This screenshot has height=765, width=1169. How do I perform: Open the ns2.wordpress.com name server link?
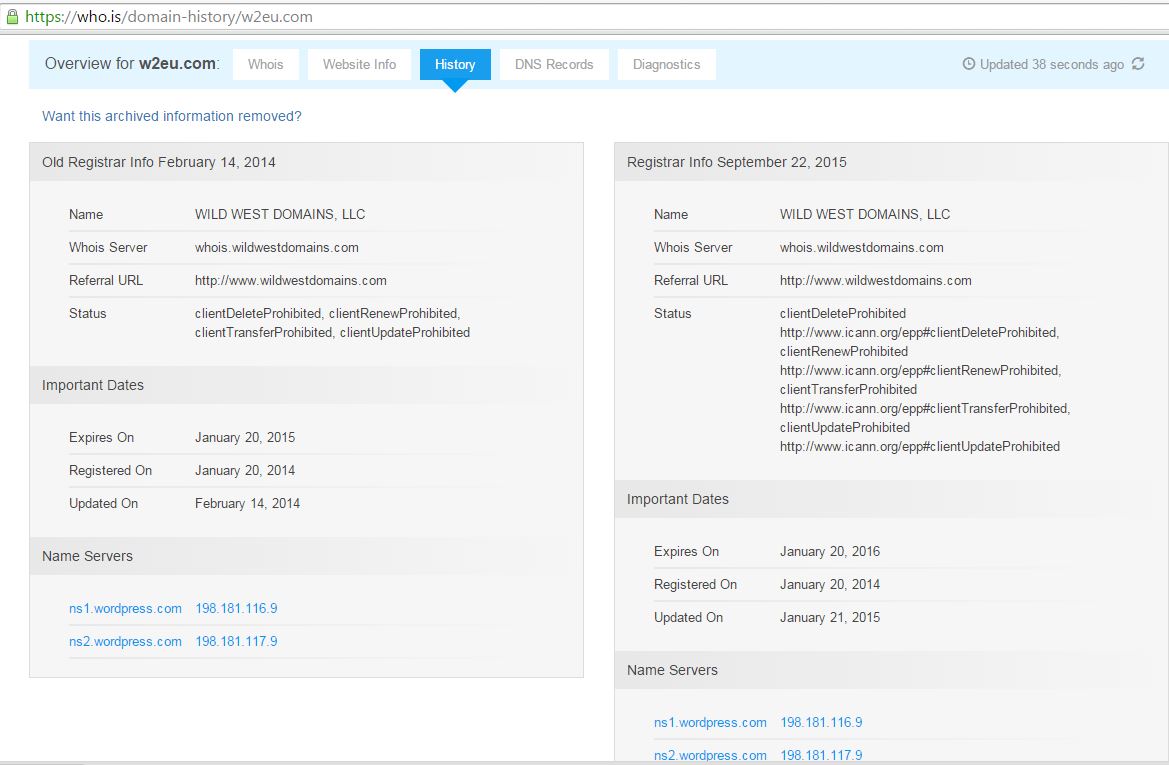125,641
